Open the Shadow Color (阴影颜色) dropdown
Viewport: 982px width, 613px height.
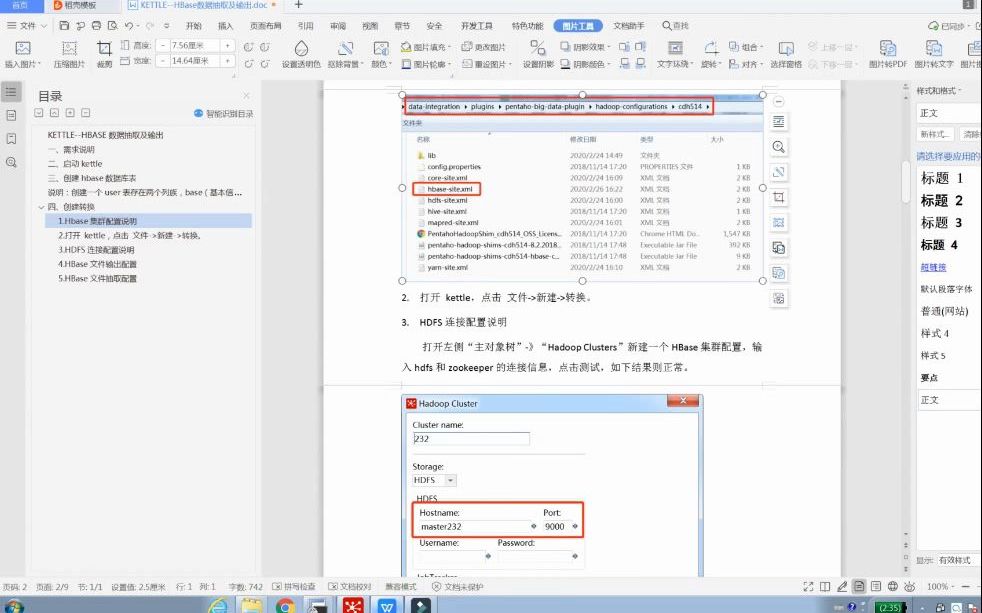pyautogui.click(x=586, y=64)
